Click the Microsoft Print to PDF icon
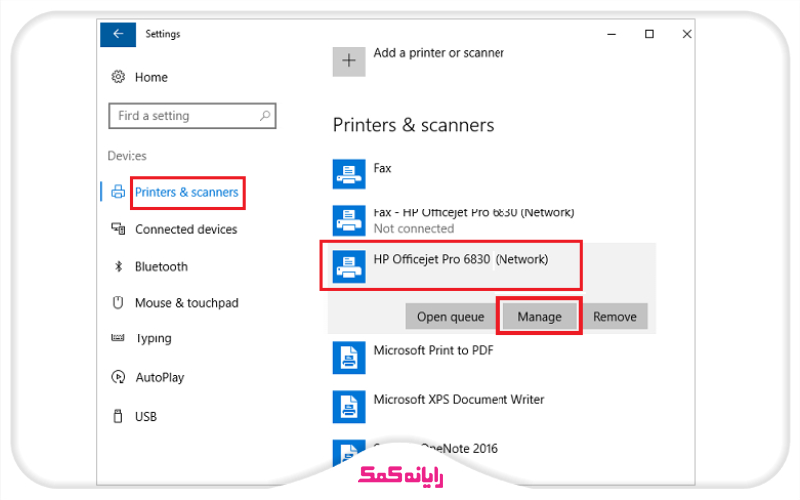This screenshot has width=800, height=500. (x=349, y=358)
